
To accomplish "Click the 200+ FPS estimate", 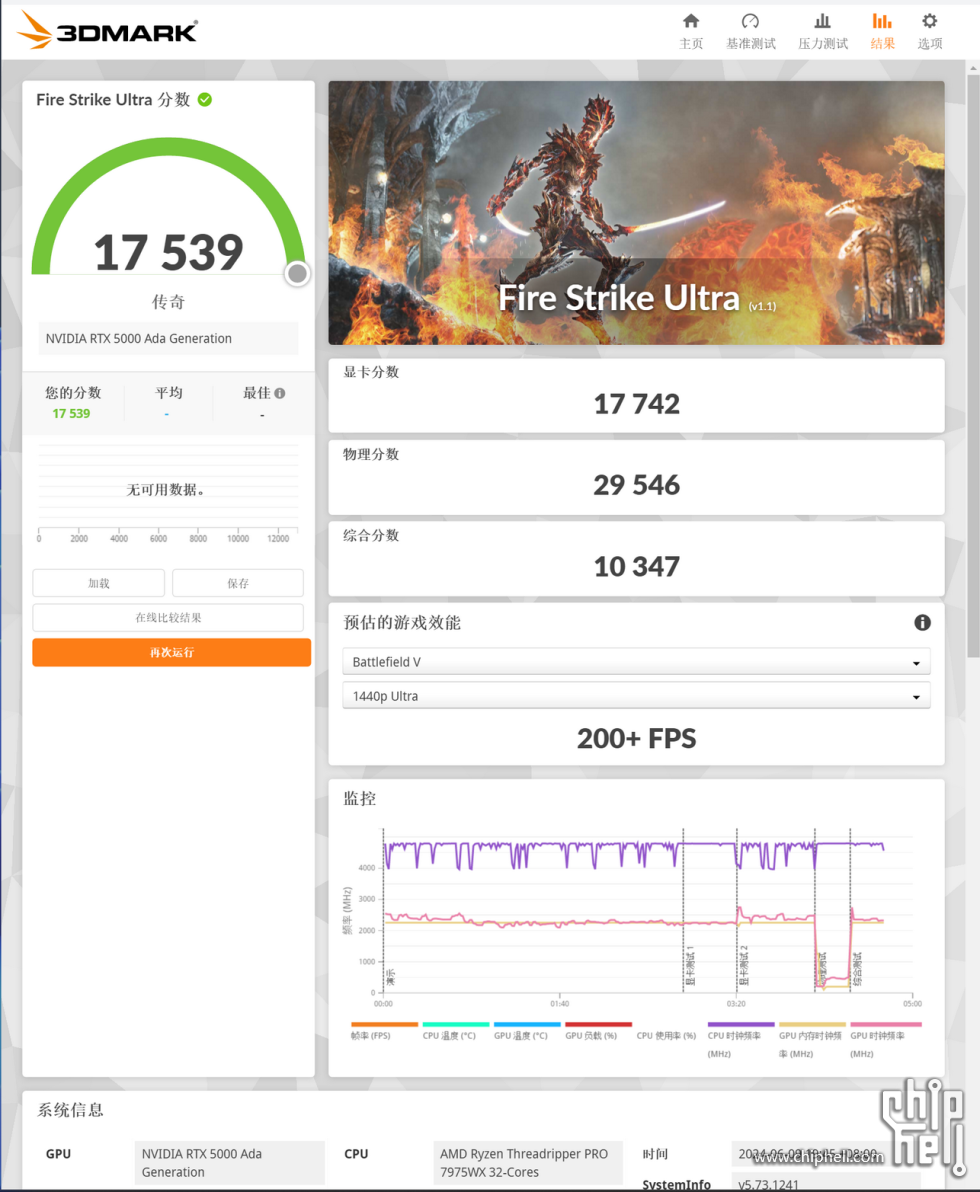I will [x=636, y=738].
